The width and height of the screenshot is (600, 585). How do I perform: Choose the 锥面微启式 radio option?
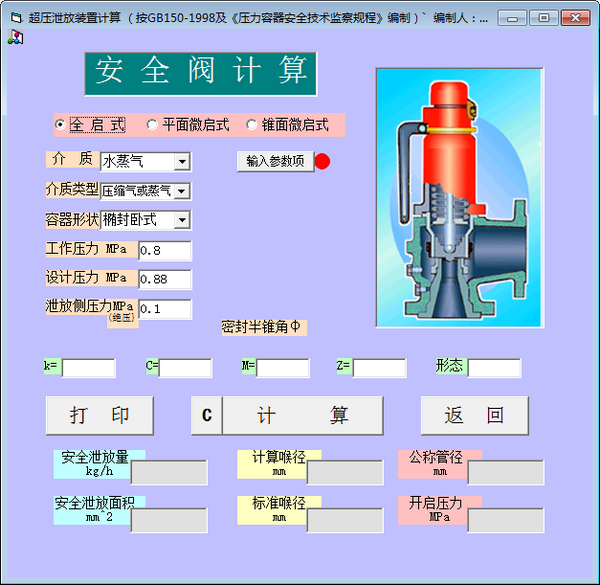coord(251,125)
